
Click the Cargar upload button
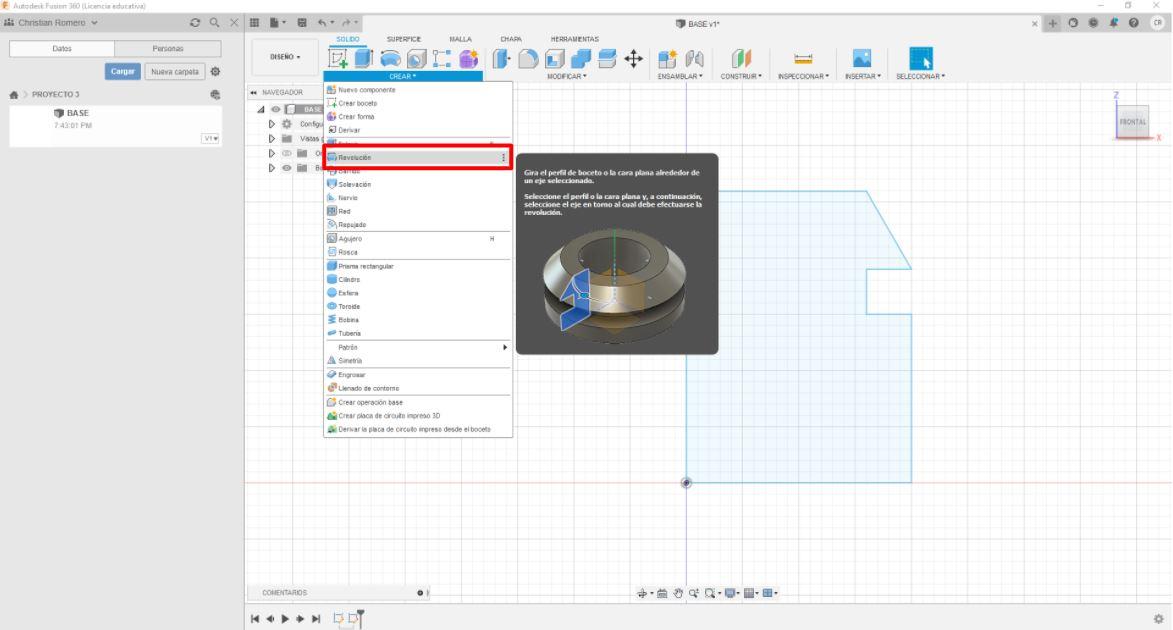[123, 72]
